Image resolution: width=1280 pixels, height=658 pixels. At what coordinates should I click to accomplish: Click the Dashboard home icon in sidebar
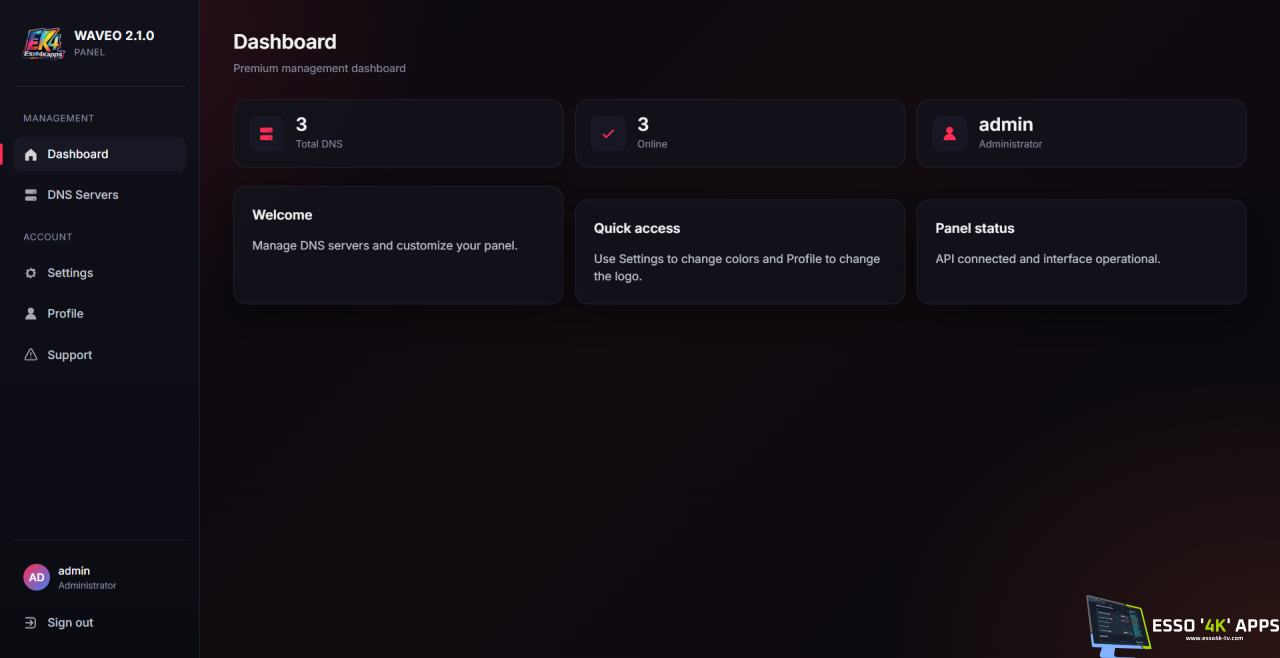point(30,155)
